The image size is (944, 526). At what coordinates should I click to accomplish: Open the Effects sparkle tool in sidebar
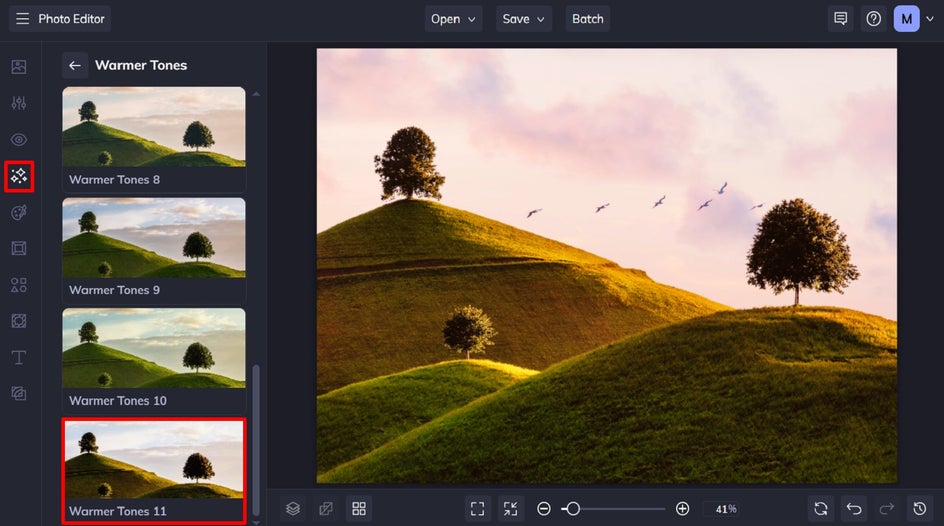click(x=19, y=176)
